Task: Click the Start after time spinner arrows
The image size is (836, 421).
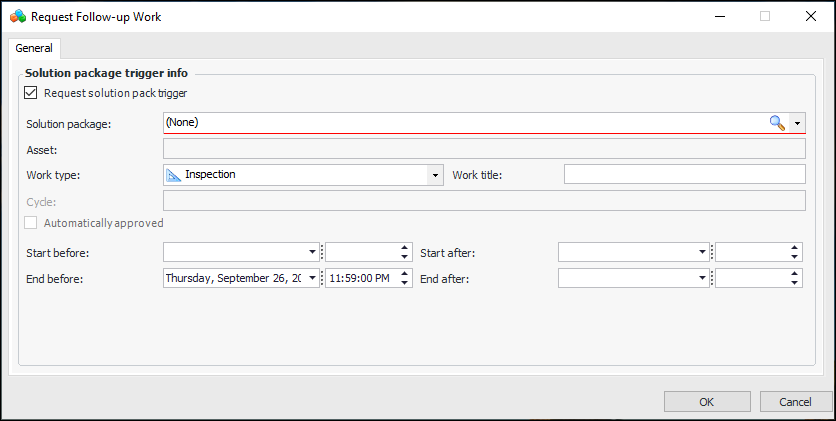Action: pyautogui.click(x=794, y=252)
